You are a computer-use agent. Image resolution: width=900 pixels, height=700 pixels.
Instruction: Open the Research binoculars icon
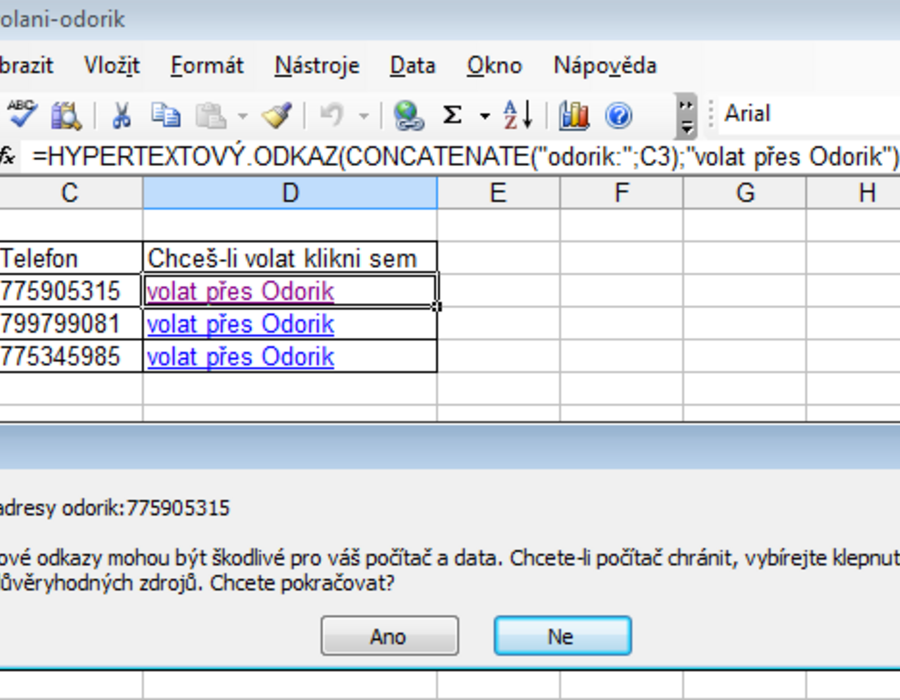(x=66, y=115)
